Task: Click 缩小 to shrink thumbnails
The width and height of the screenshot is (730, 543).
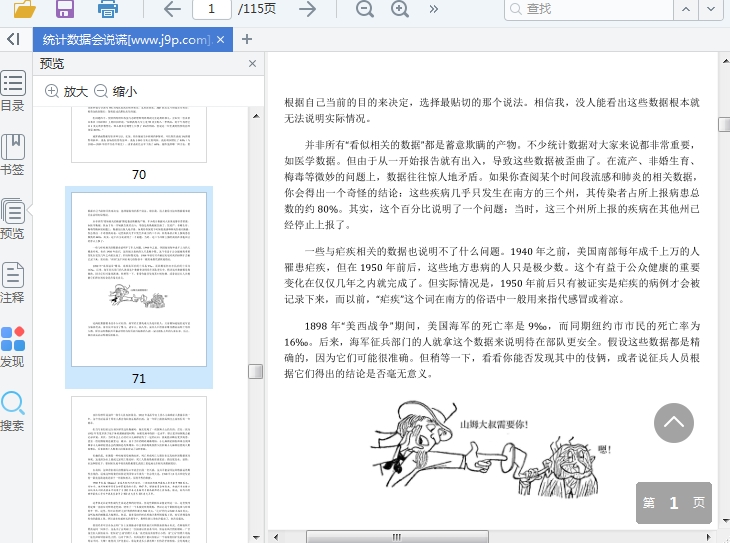Action: 116,91
